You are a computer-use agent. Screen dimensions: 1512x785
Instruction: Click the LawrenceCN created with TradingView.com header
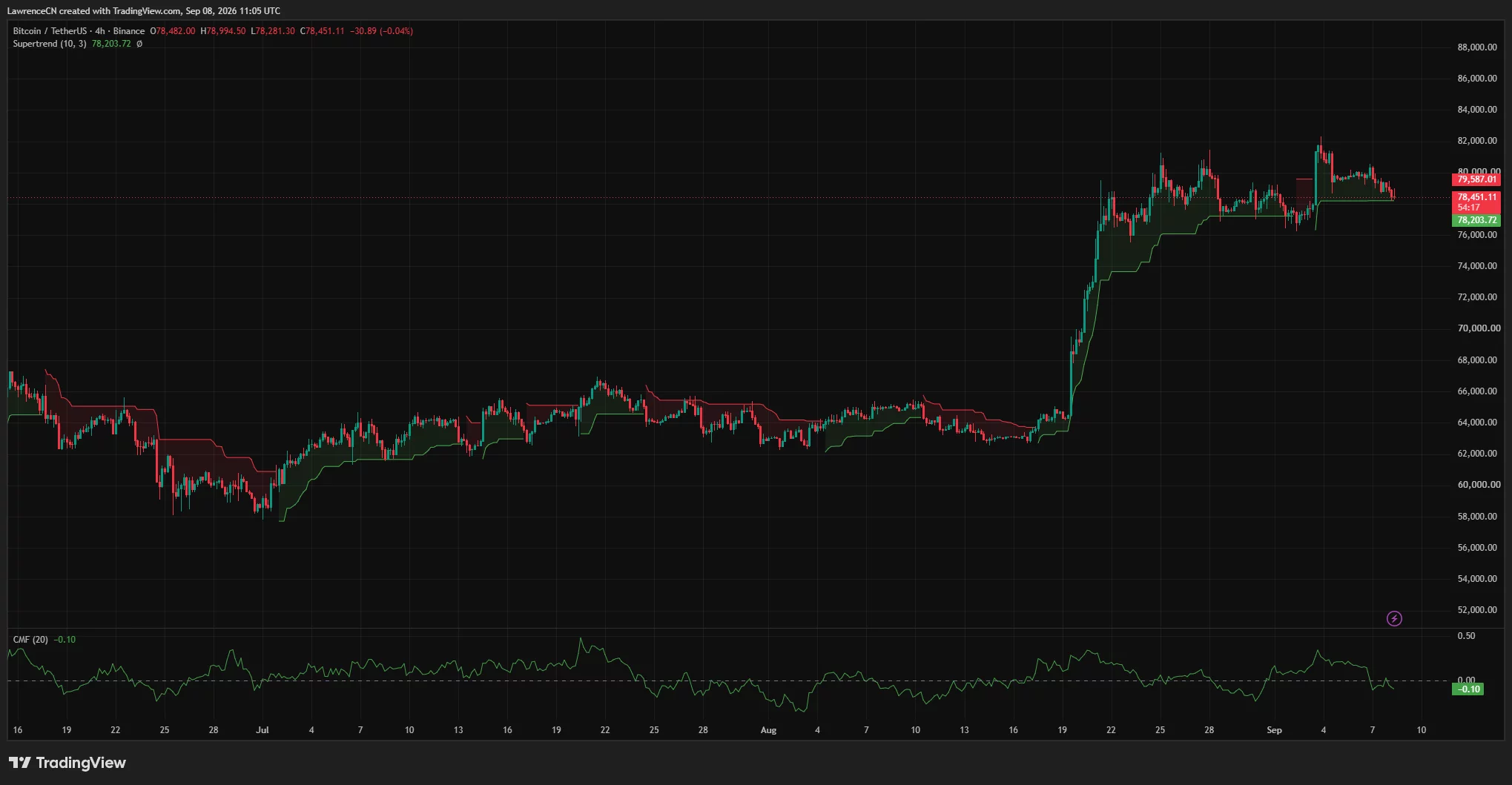pyautogui.click(x=144, y=11)
